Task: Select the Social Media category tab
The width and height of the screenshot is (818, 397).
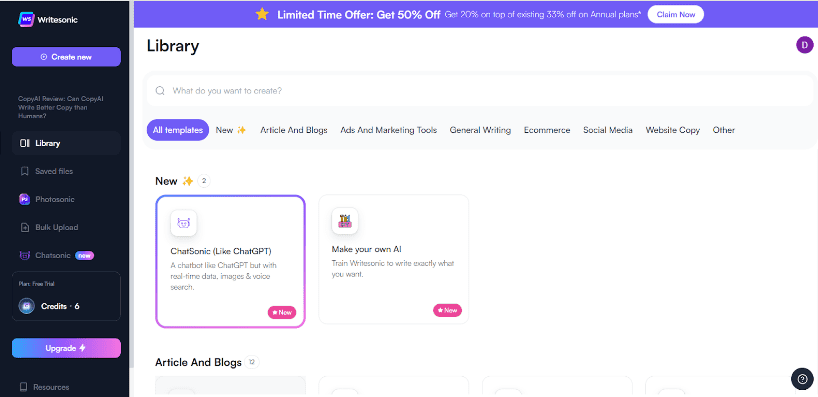Action: pyautogui.click(x=608, y=130)
